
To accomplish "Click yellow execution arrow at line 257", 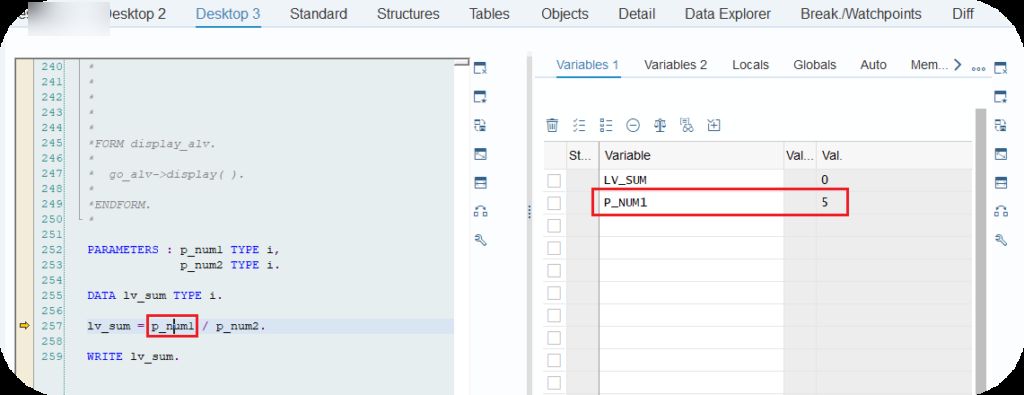I will tap(25, 325).
